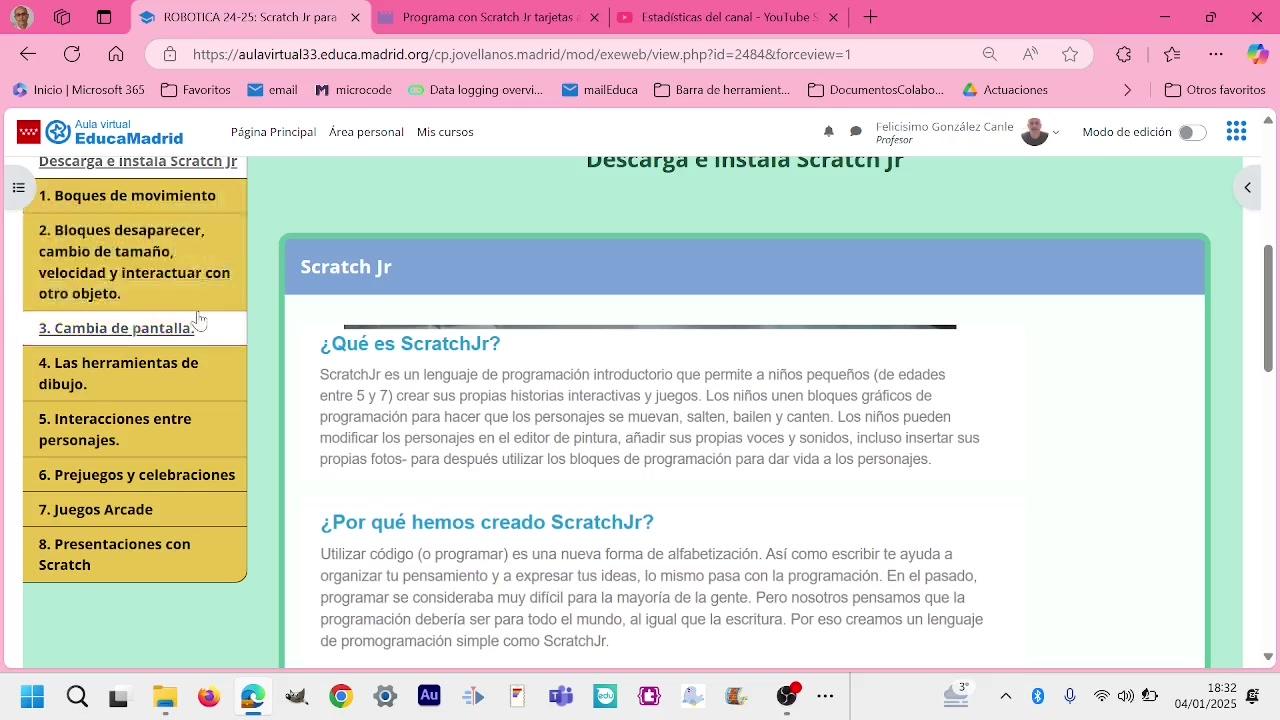Launch Google Chrome from the taskbar
Screen dimensions: 1280x720
coord(341,697)
